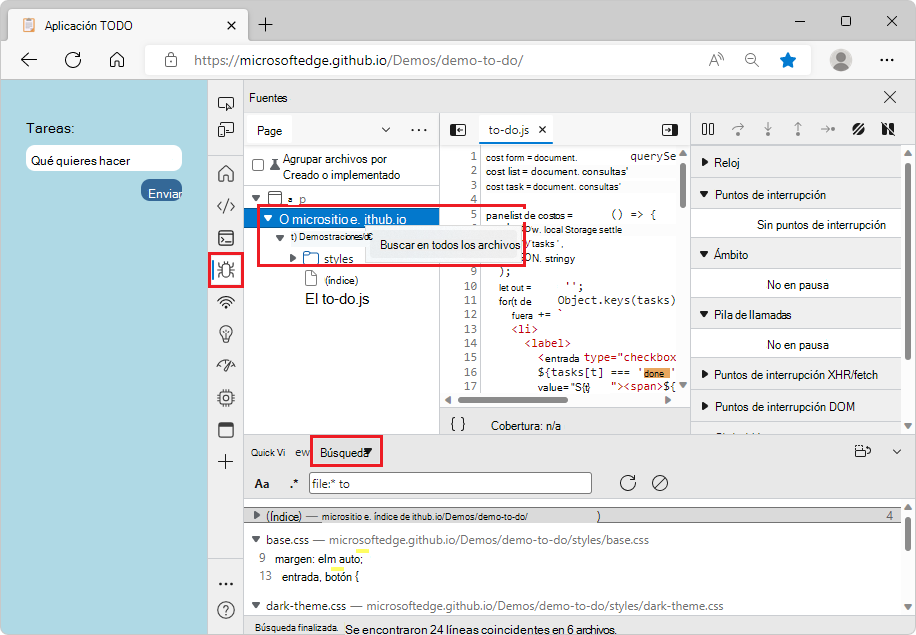Step over next function call

(738, 129)
